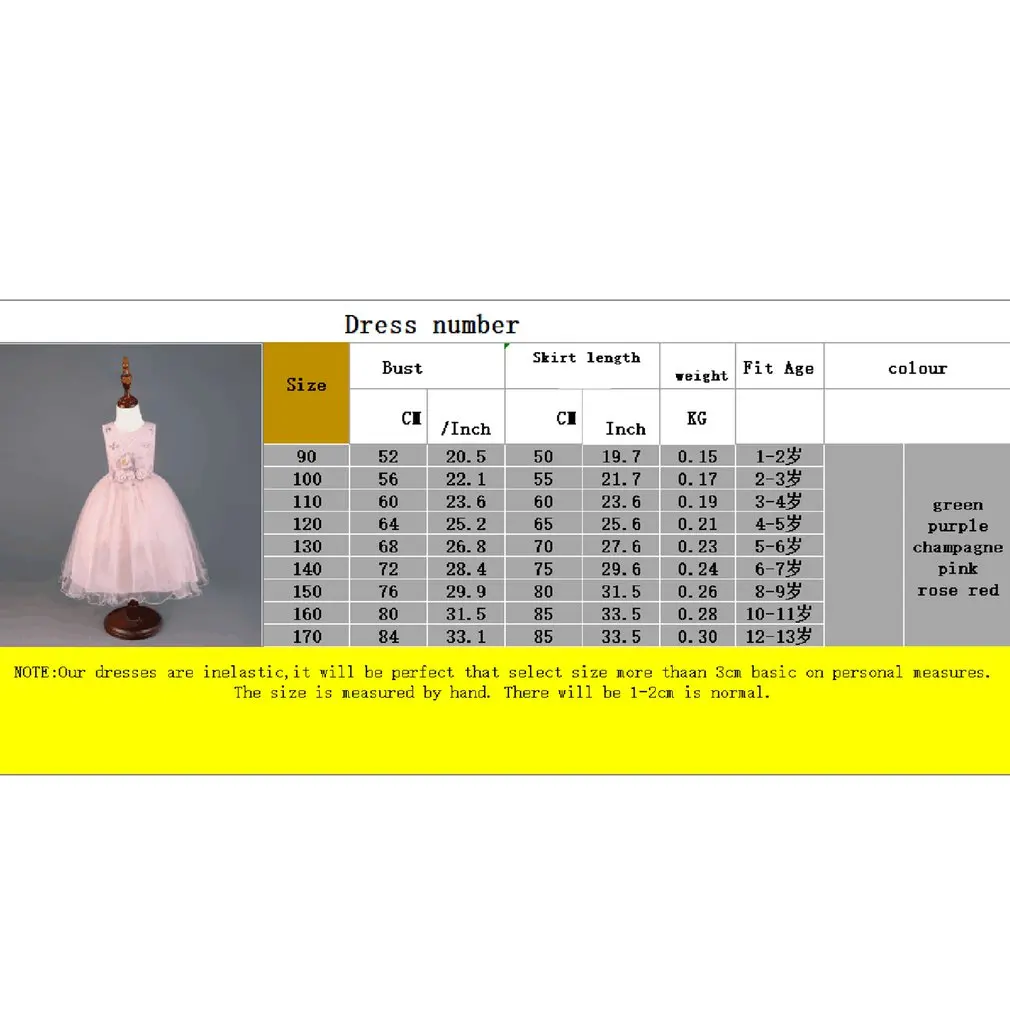Click the "Fit Age" column header
This screenshot has height=1010, width=1010.
[x=778, y=368]
